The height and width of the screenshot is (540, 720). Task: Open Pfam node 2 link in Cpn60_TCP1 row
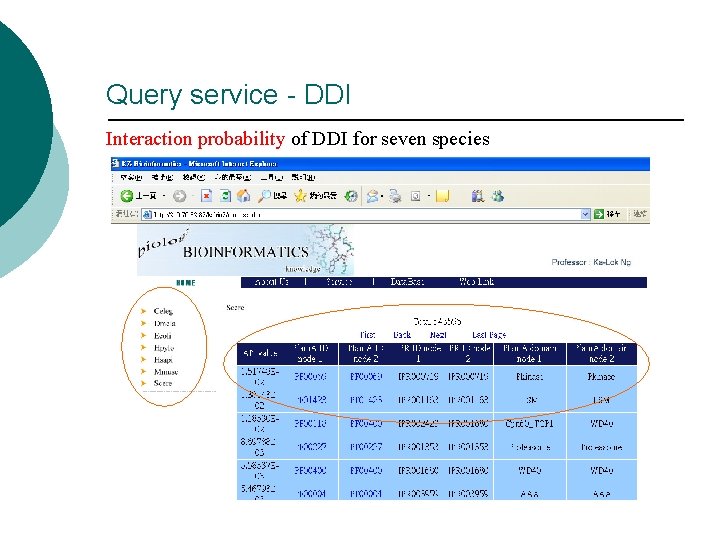click(366, 423)
